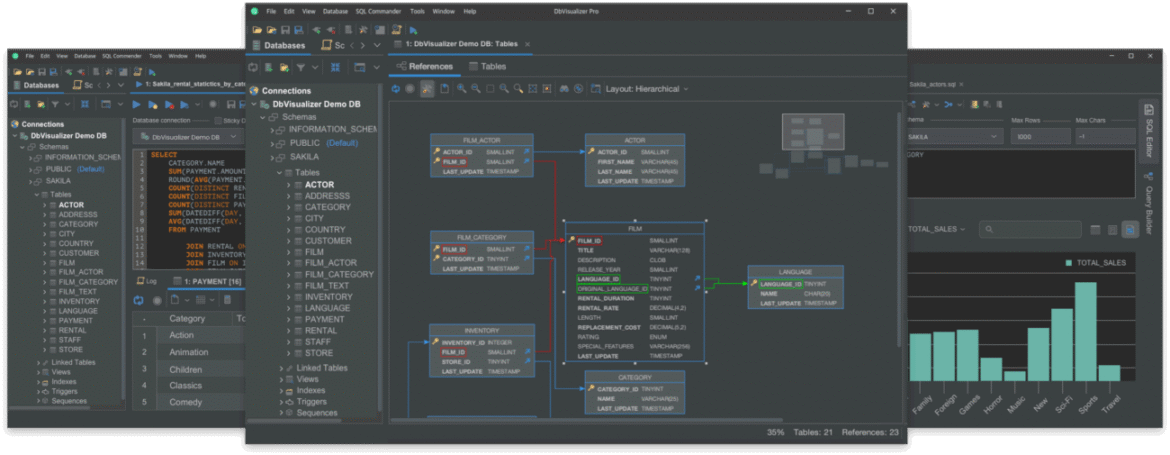
Task: Click the gray stop circle in graph toolbar
Action: pyautogui.click(x=410, y=89)
